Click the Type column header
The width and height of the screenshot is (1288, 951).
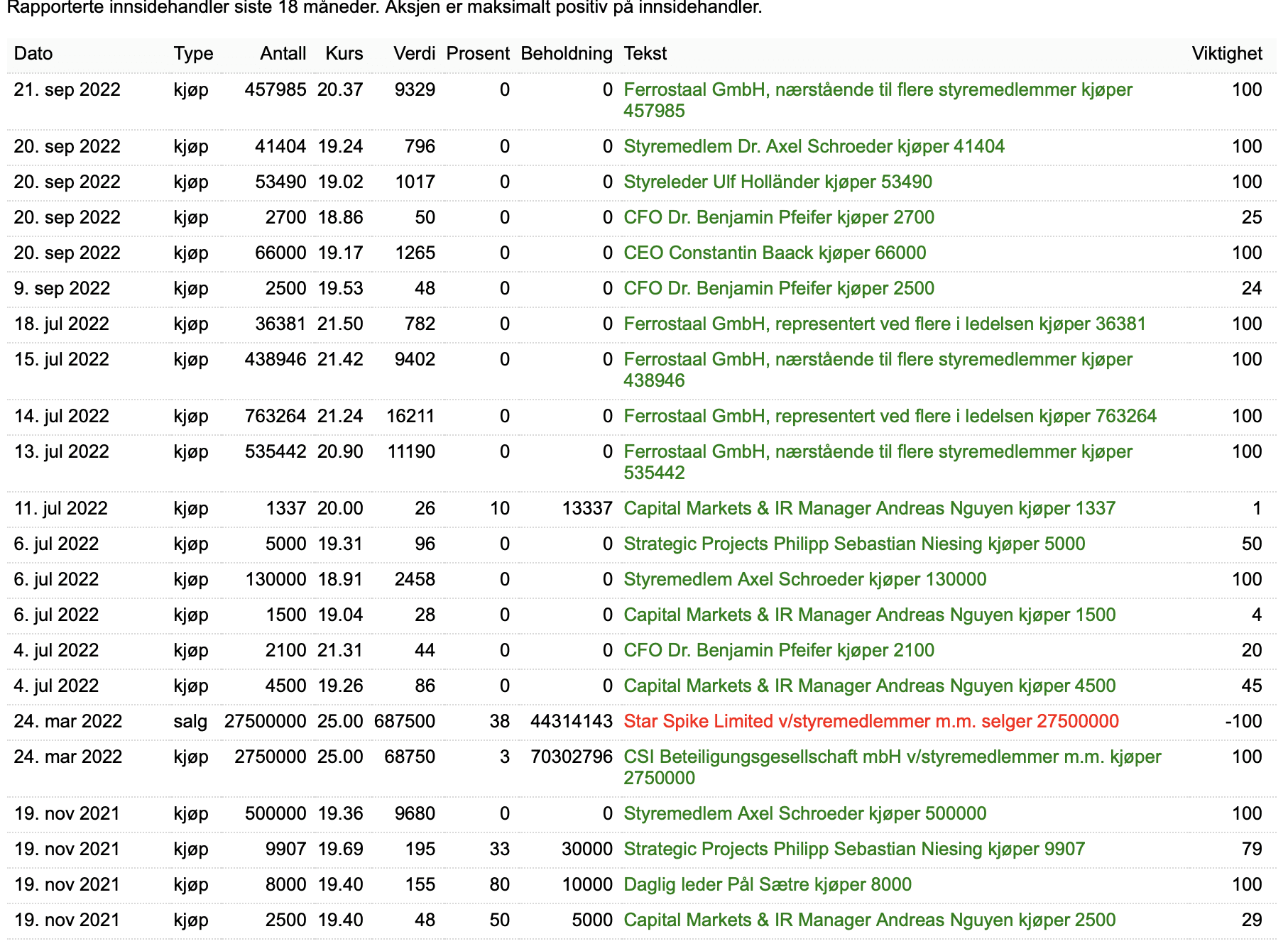point(193,54)
